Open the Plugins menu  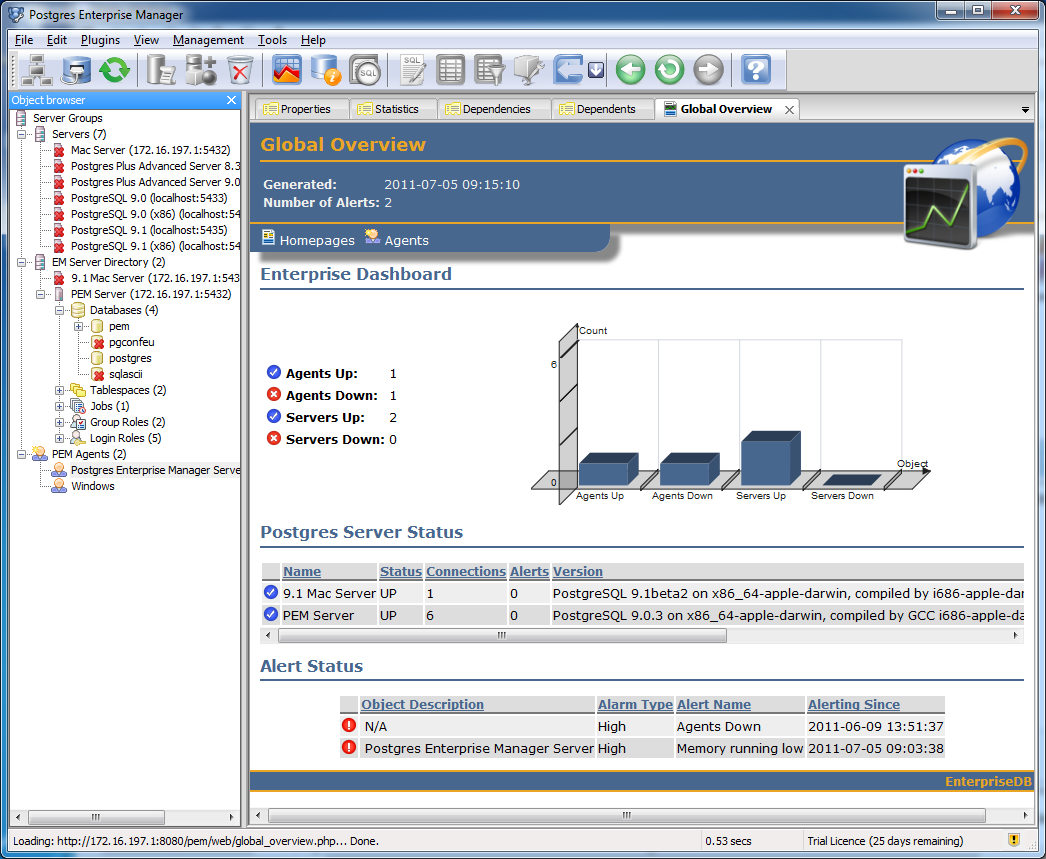[100, 40]
